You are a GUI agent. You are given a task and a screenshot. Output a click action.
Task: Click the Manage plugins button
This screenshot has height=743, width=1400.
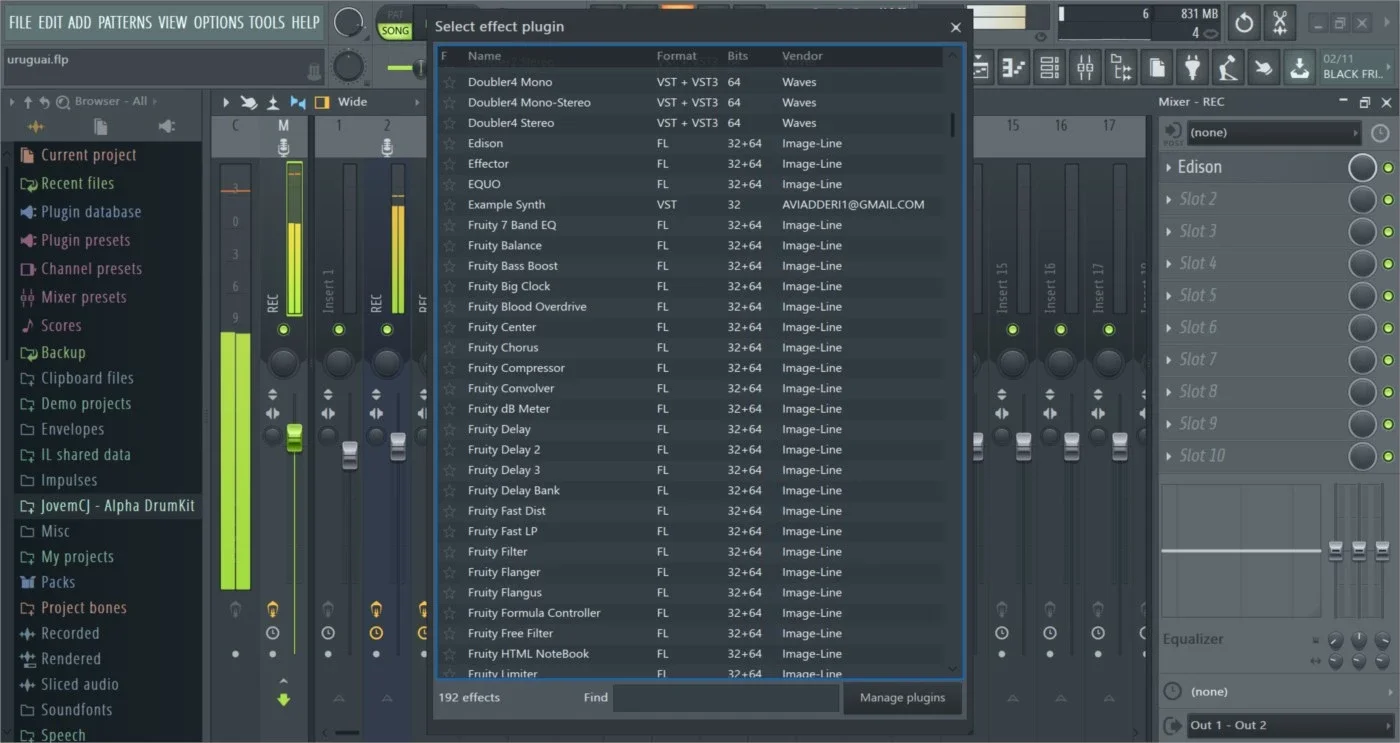click(x=902, y=698)
